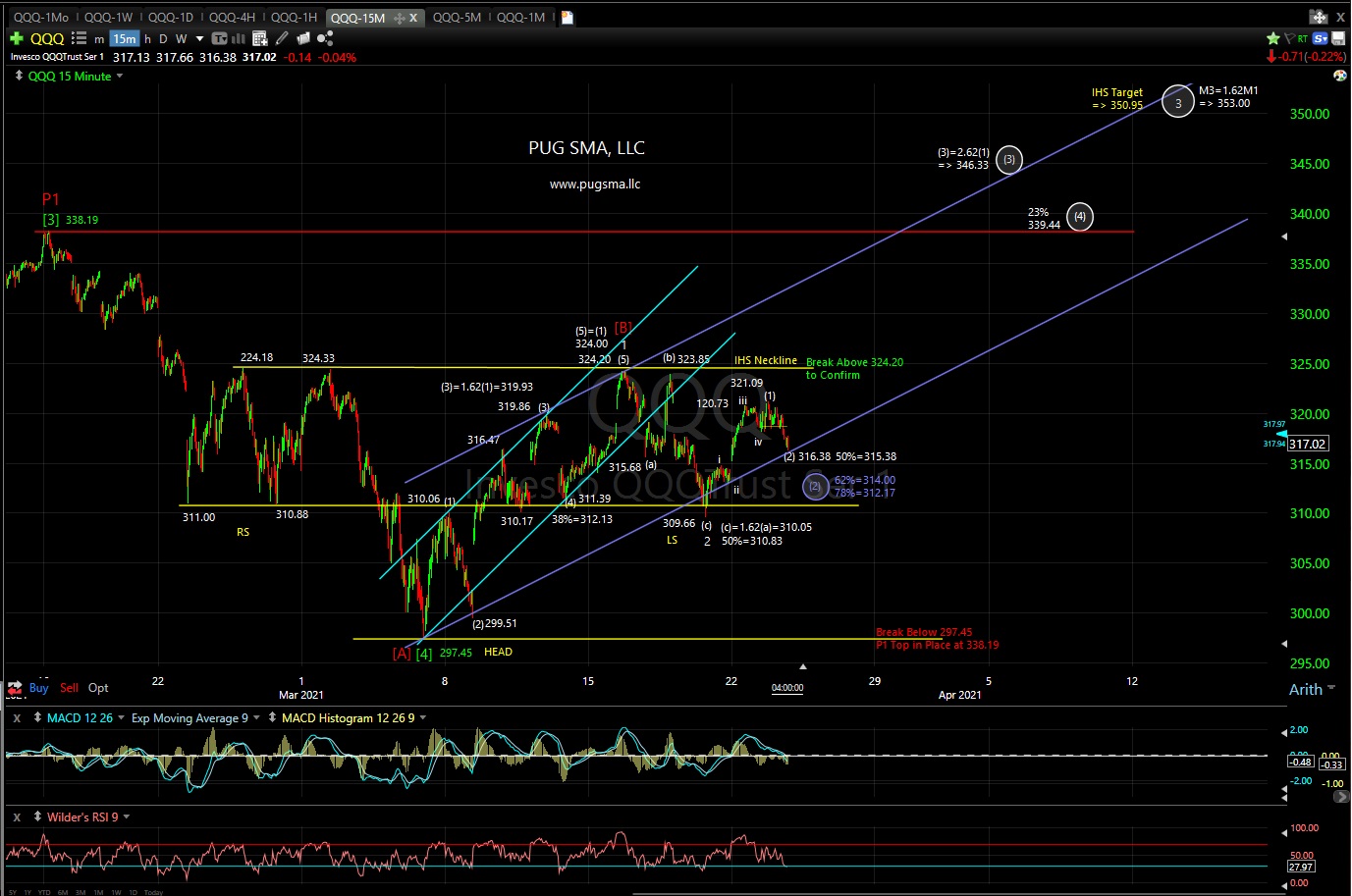Open the TradingView-style TV chart type icon

coord(219,38)
